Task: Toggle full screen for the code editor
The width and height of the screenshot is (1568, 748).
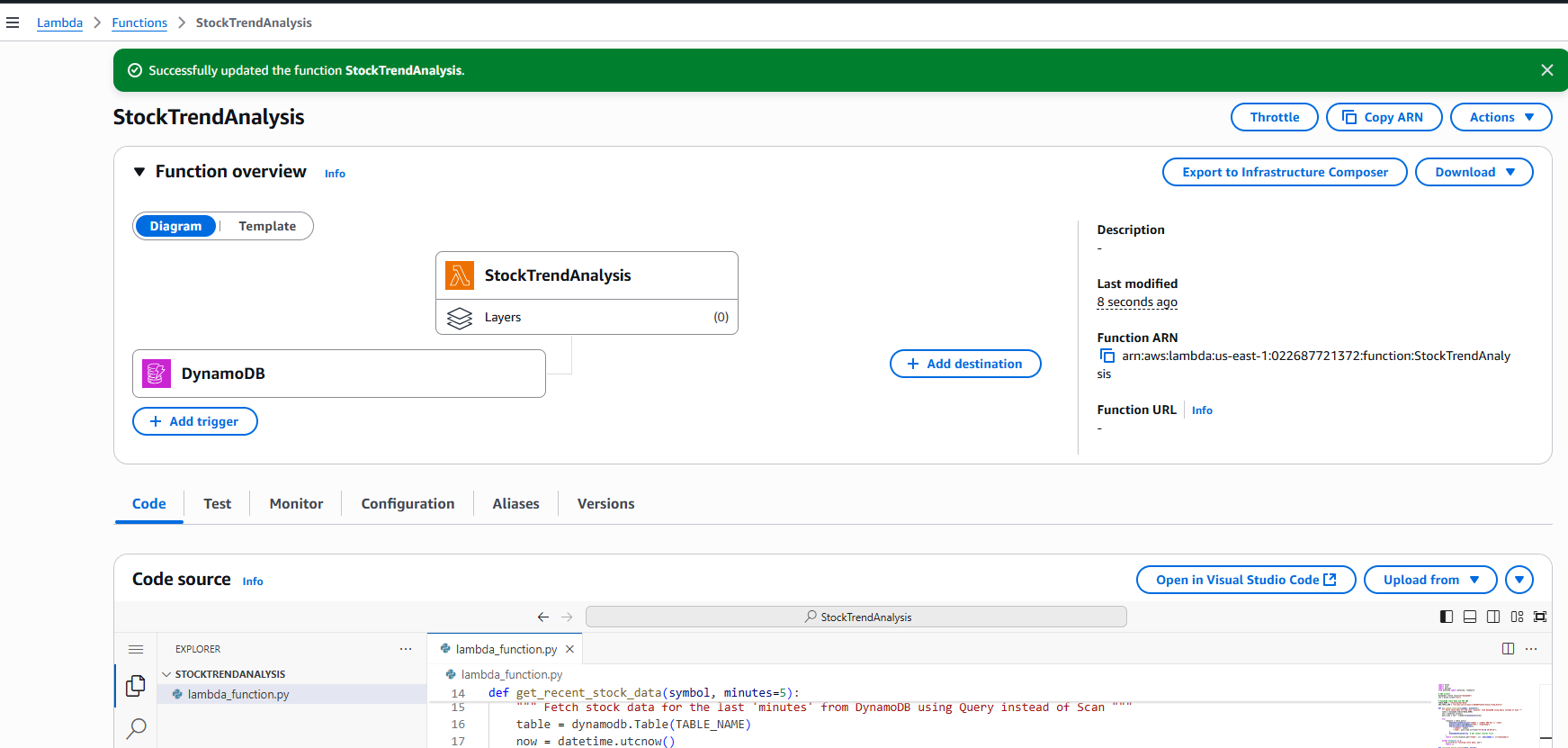Action: click(x=1540, y=617)
